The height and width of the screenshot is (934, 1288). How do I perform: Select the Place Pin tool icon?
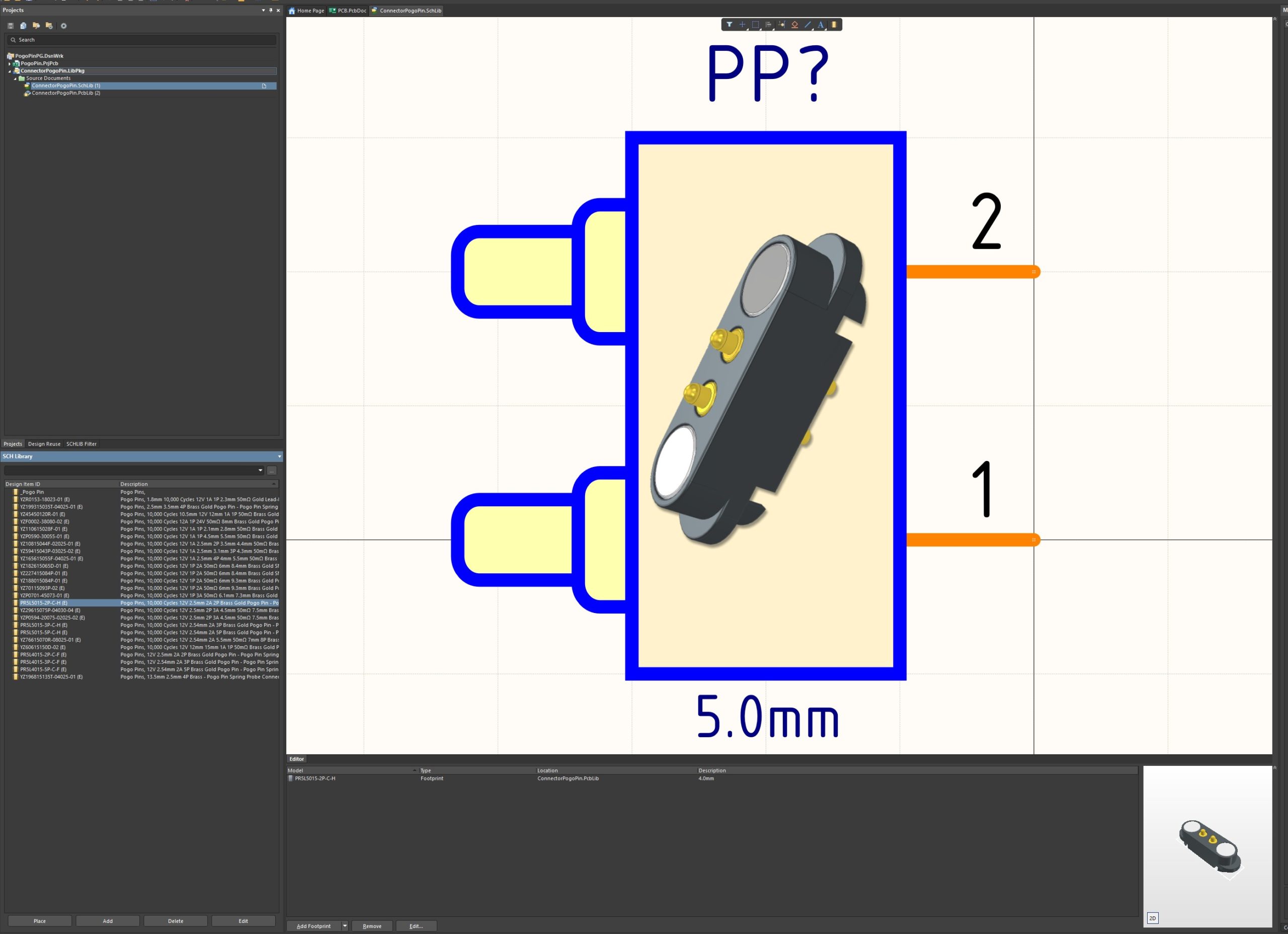pyautogui.click(x=781, y=25)
